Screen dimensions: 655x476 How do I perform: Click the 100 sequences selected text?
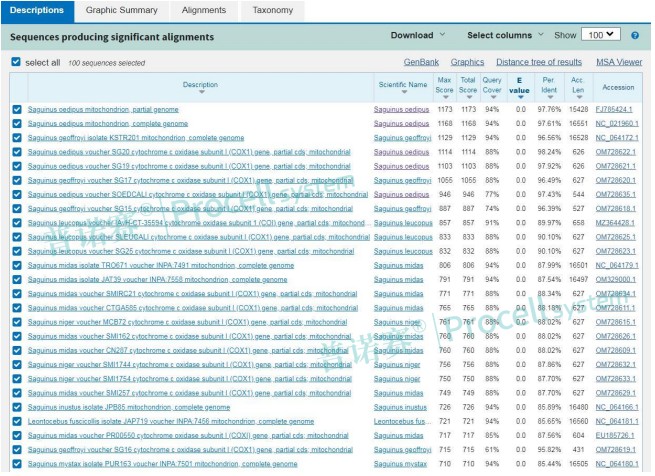point(107,63)
